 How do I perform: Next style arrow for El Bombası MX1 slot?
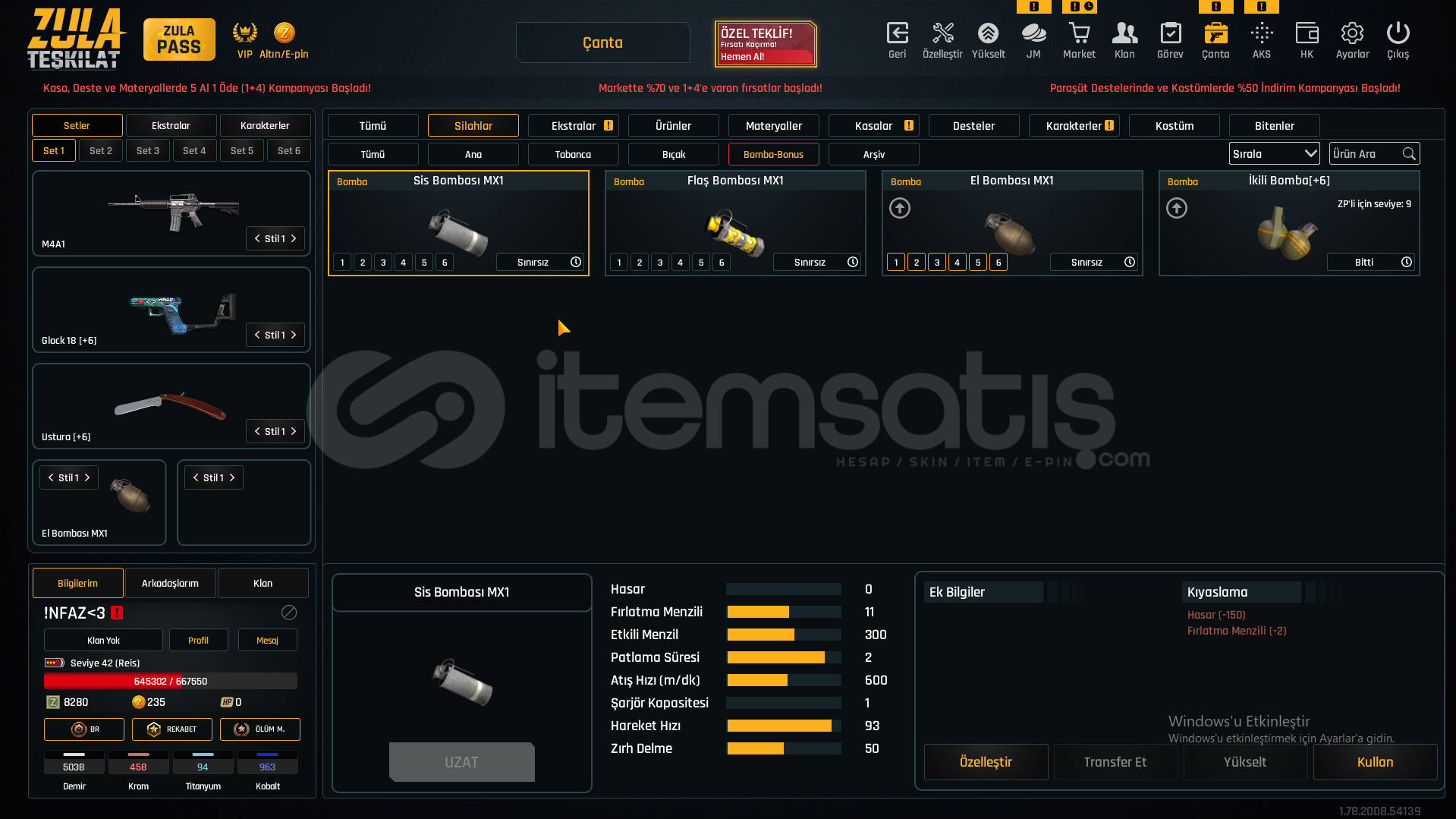click(88, 477)
